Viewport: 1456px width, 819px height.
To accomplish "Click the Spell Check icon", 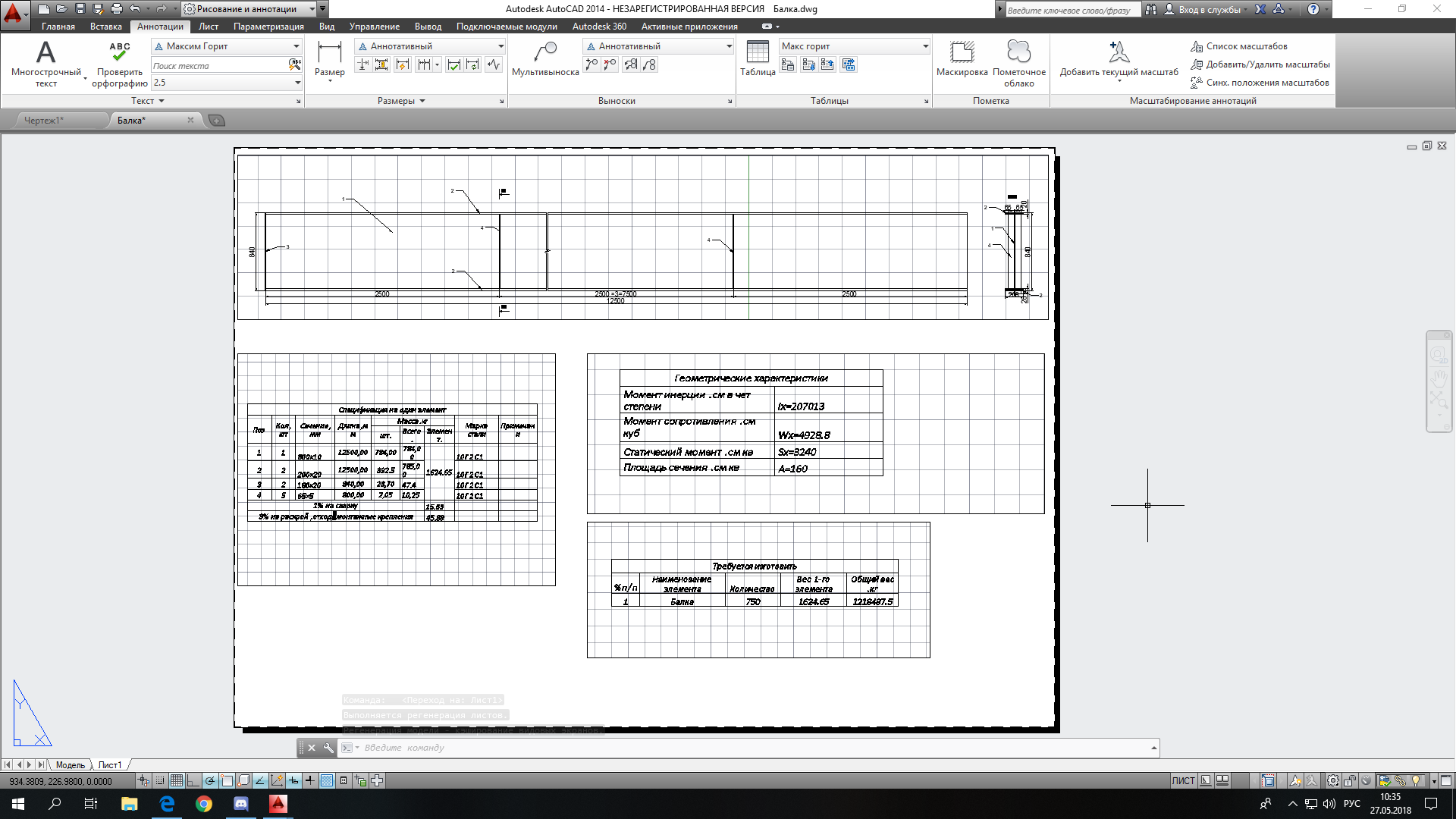I will [119, 52].
